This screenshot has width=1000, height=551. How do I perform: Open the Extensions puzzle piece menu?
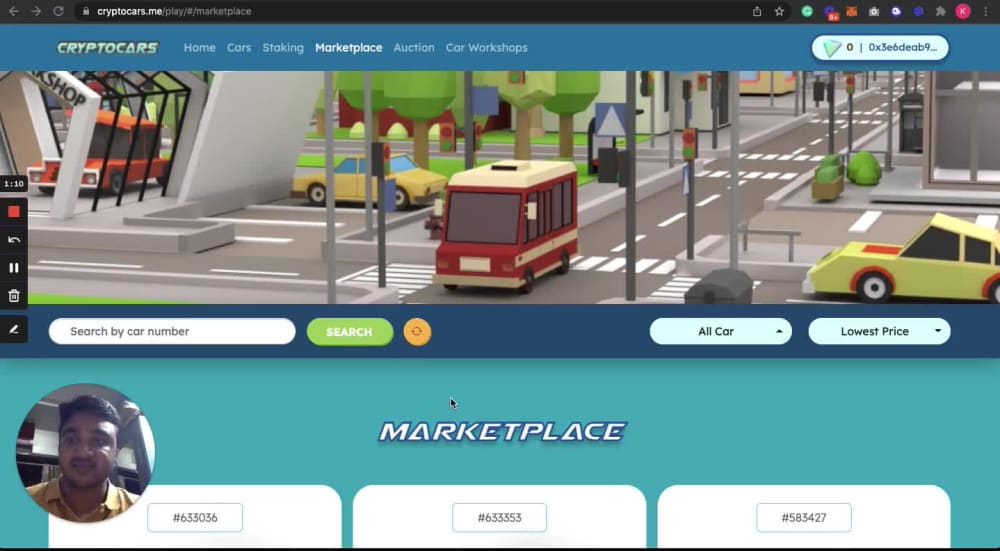(941, 11)
